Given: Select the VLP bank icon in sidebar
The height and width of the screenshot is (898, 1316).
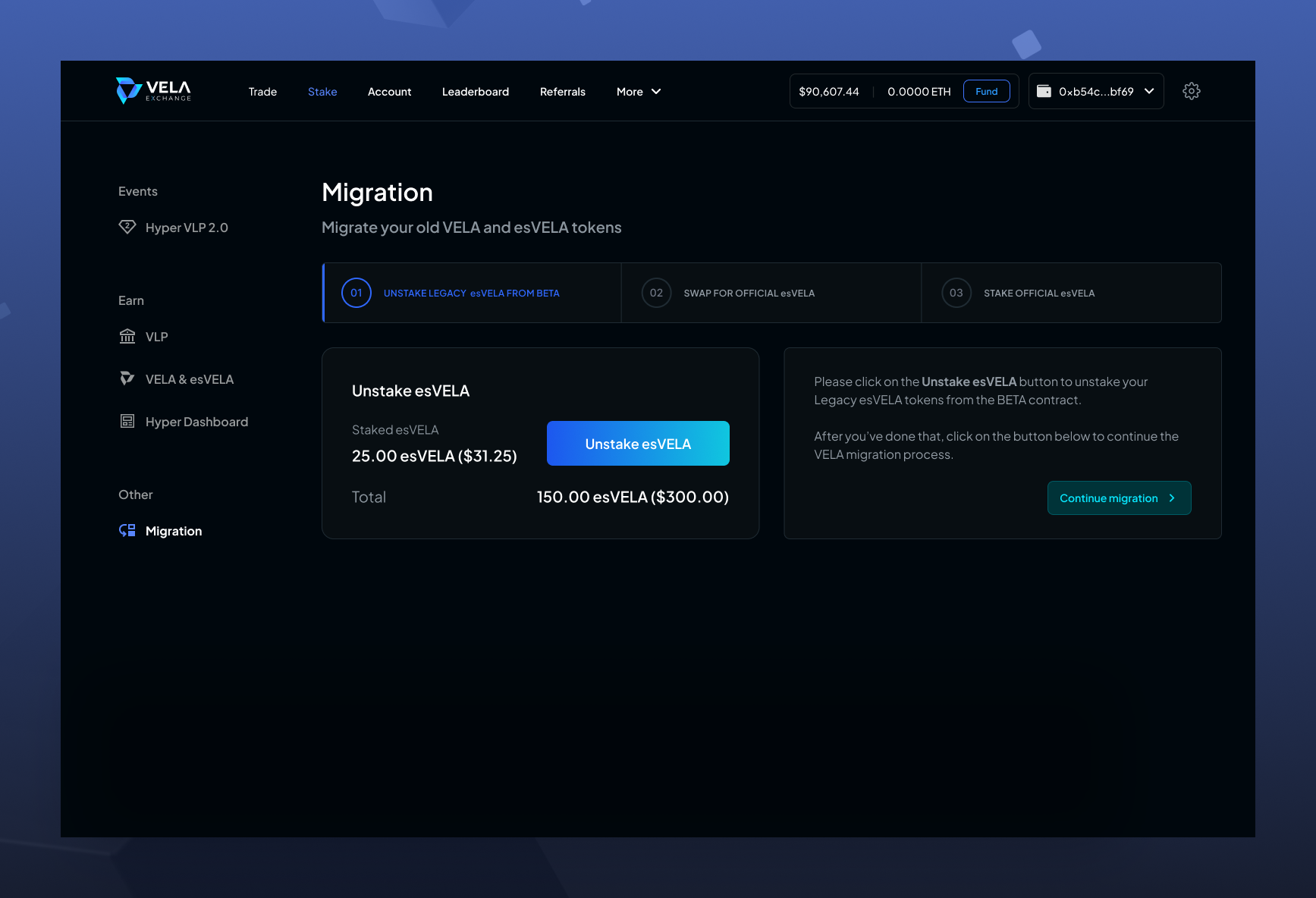Looking at the screenshot, I should coord(127,336).
